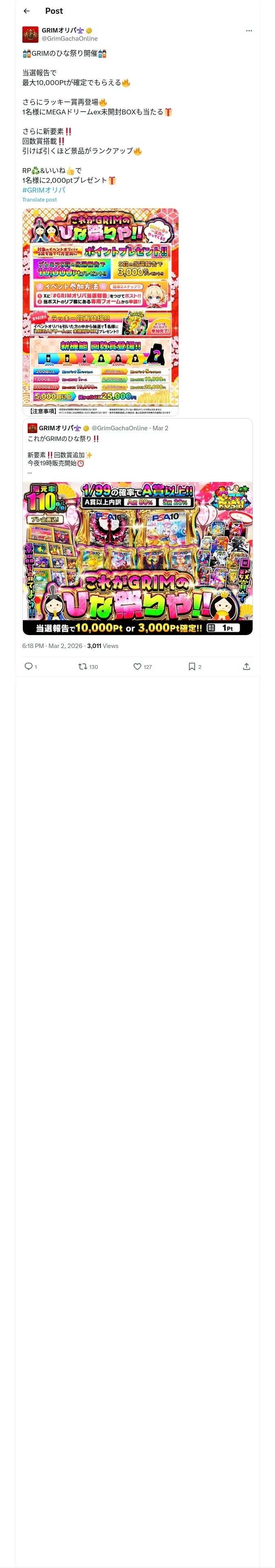Click the post timestamp 6:18 PM Mar 2, 2026
Screen dimensions: 275x1568
[53, 646]
